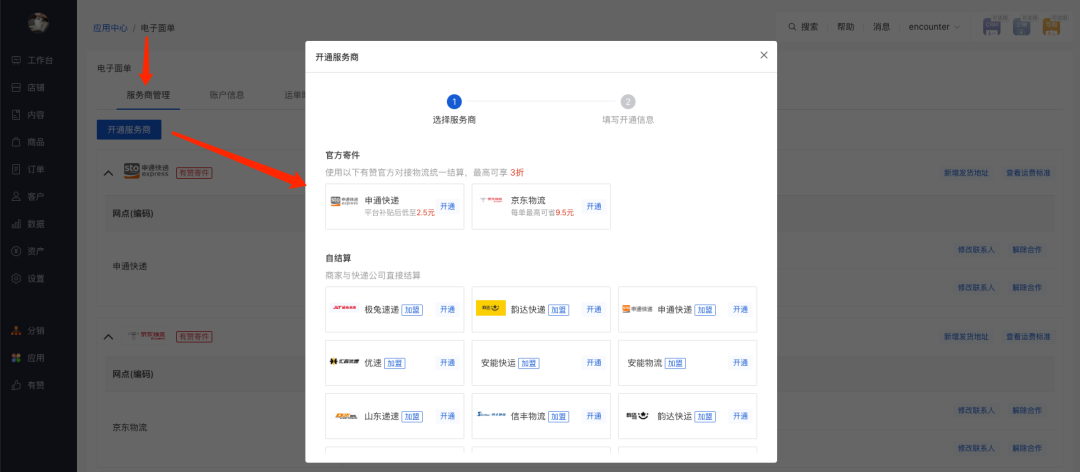Click step 1 选择服务商
This screenshot has height=472, width=1080.
tap(454, 110)
